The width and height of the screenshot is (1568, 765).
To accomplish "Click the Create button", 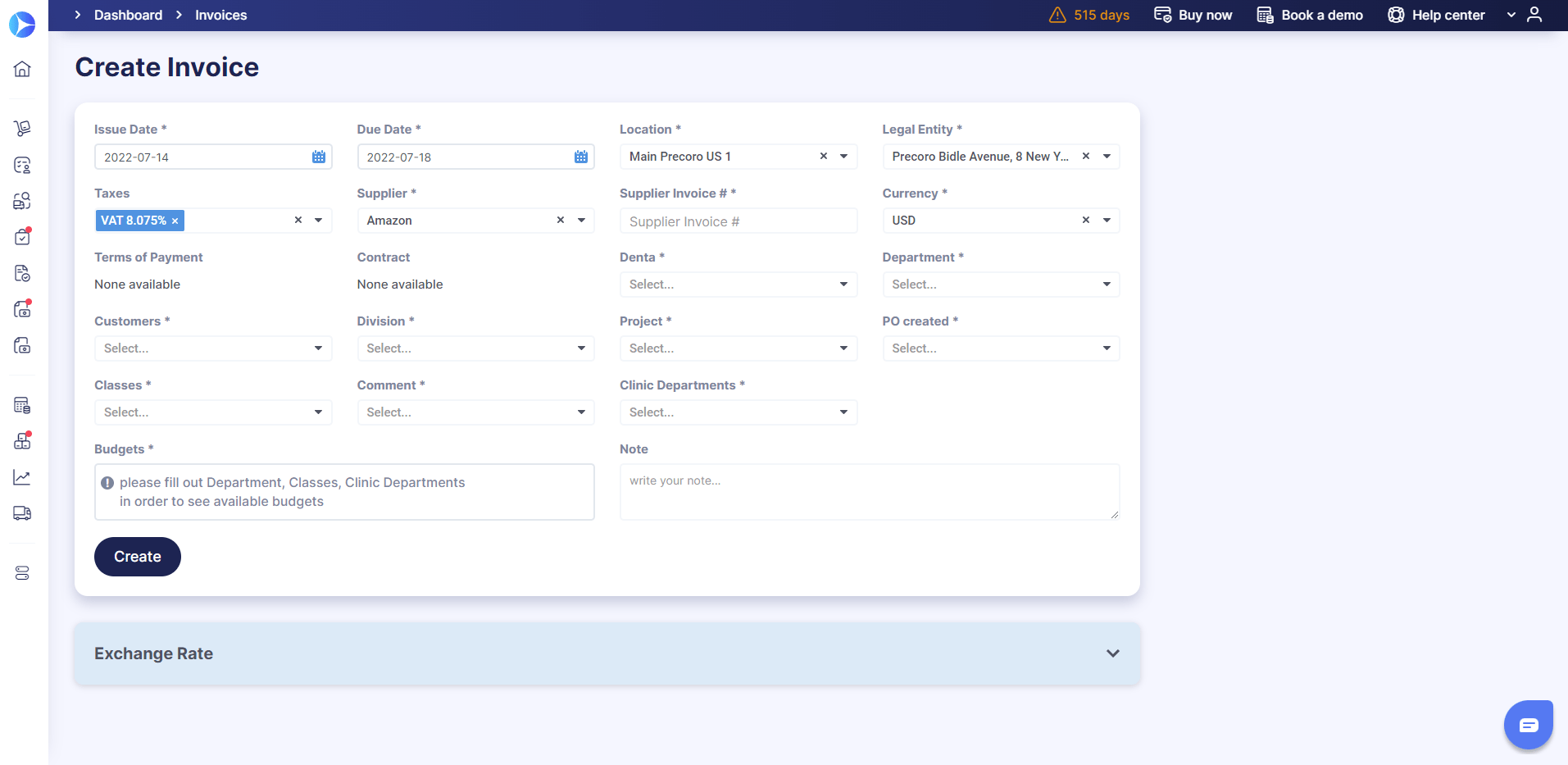I will (138, 557).
